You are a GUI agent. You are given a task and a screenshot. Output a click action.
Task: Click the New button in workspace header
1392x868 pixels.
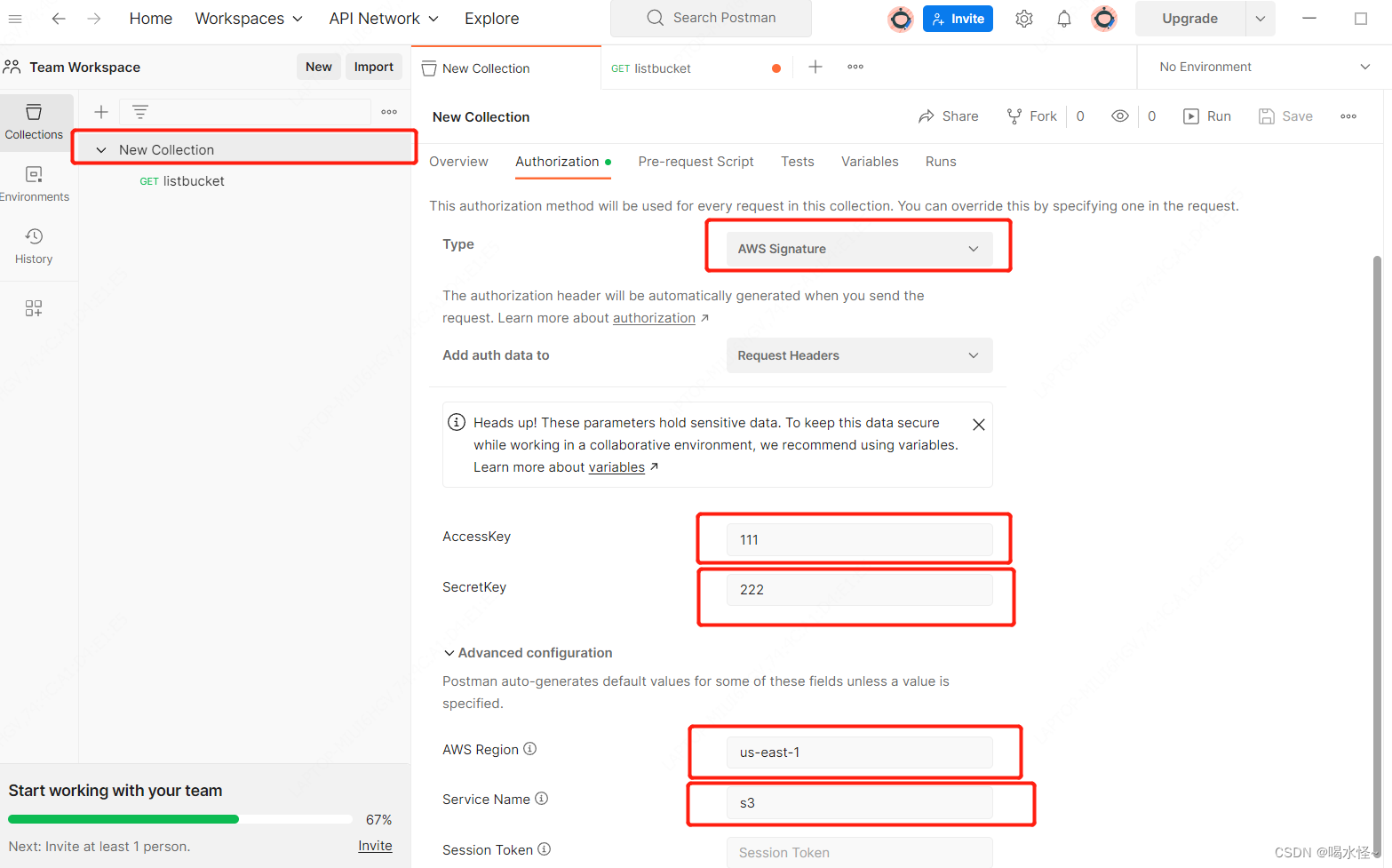click(x=319, y=67)
